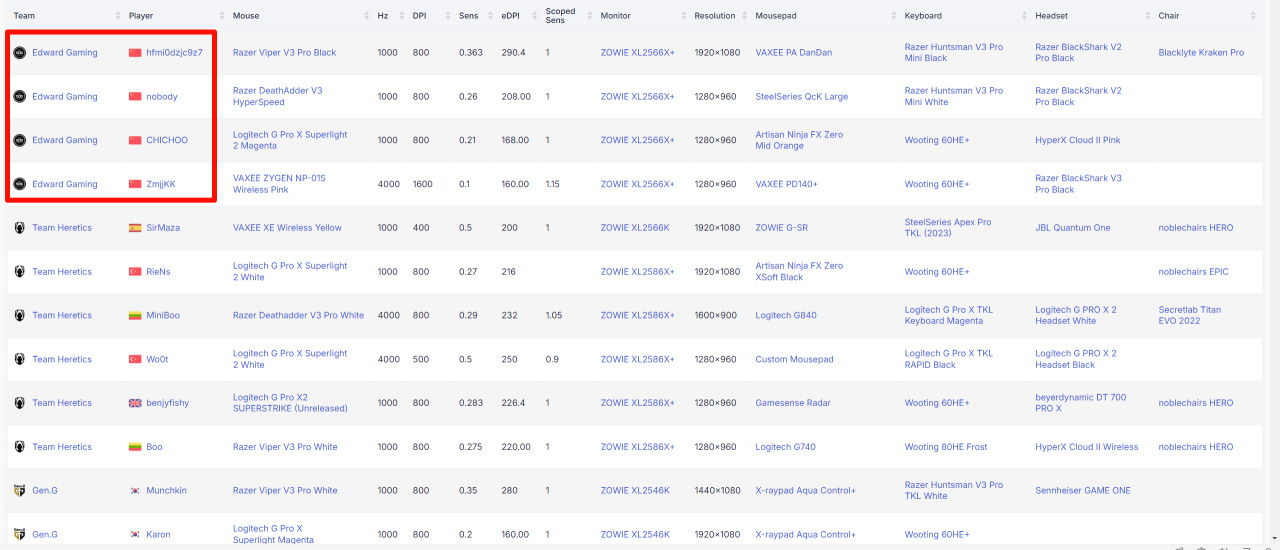Click Spain flag next to SirMaza

pyautogui.click(x=135, y=228)
